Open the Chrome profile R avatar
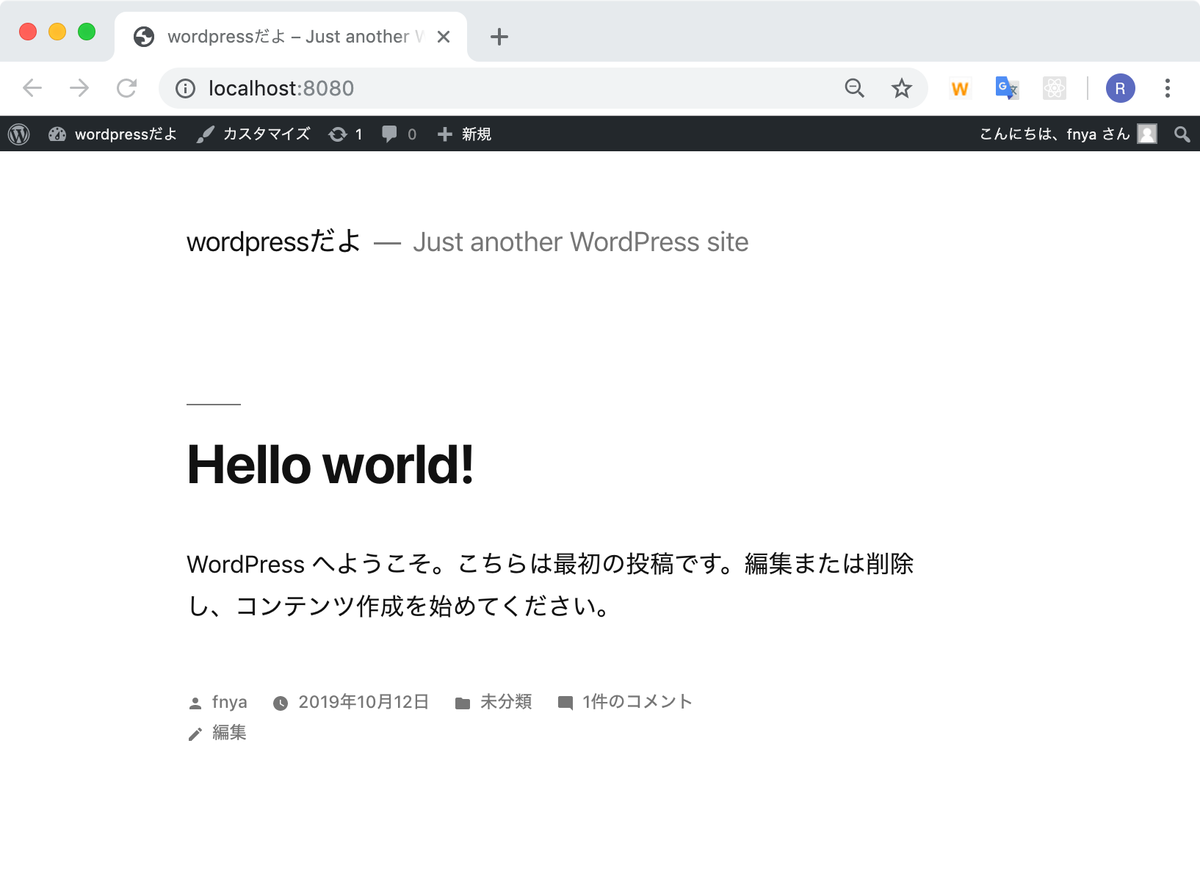This screenshot has width=1200, height=887. (x=1120, y=88)
